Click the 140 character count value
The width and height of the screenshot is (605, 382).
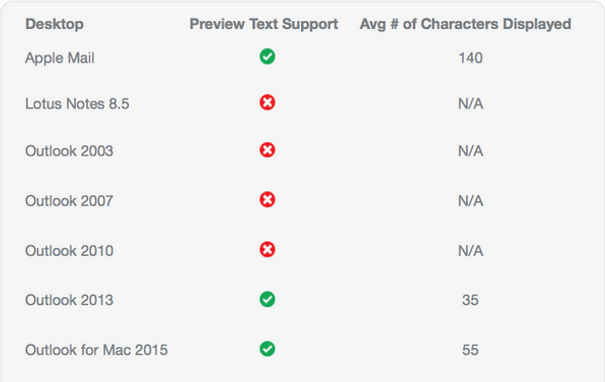point(470,58)
